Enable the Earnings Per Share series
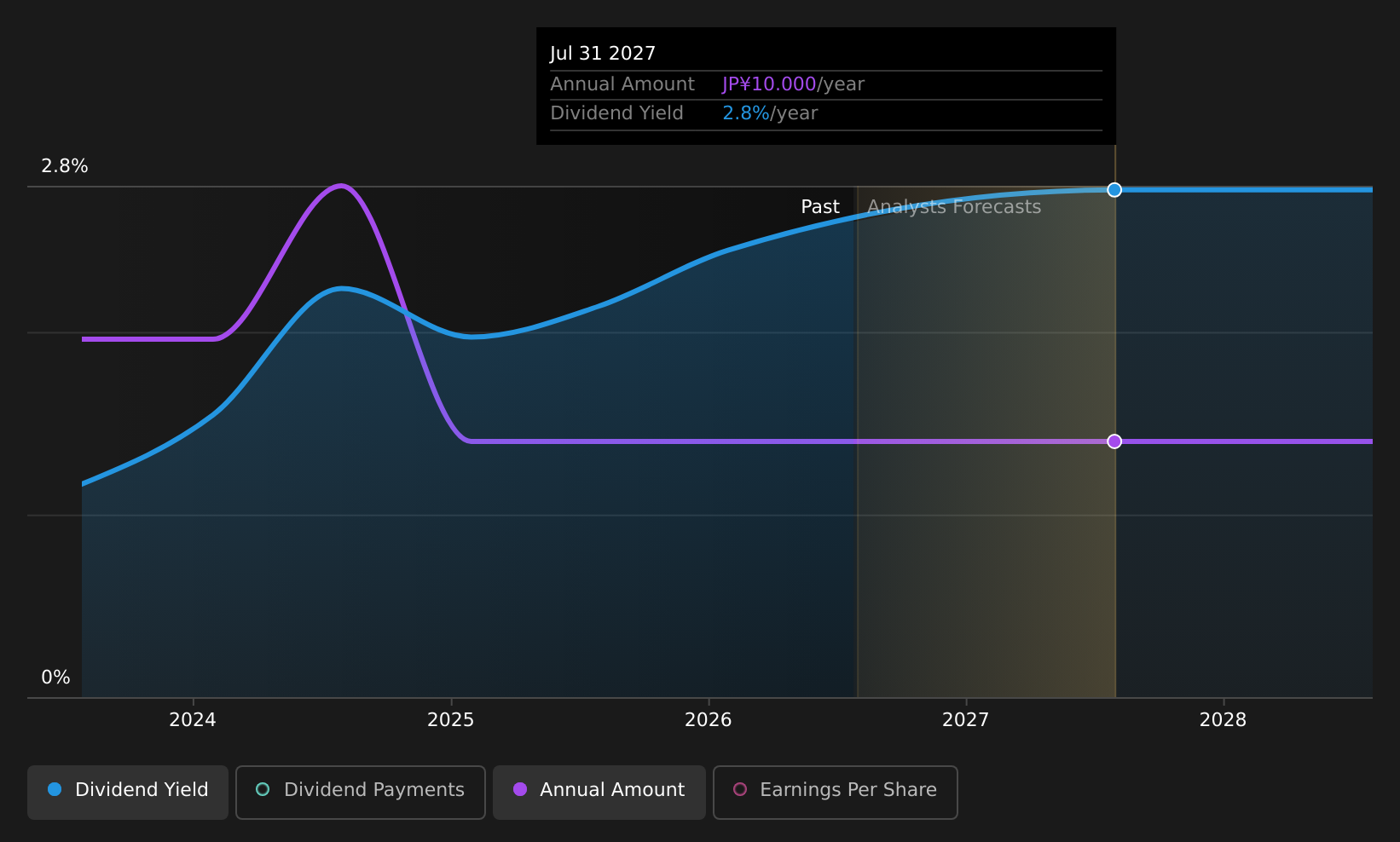 coord(836,792)
